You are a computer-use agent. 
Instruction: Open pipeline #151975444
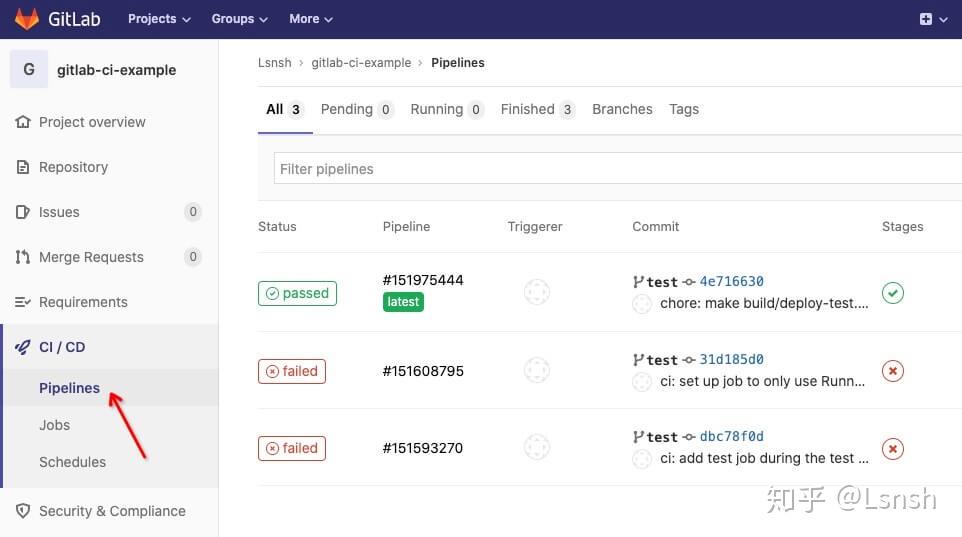pos(423,280)
